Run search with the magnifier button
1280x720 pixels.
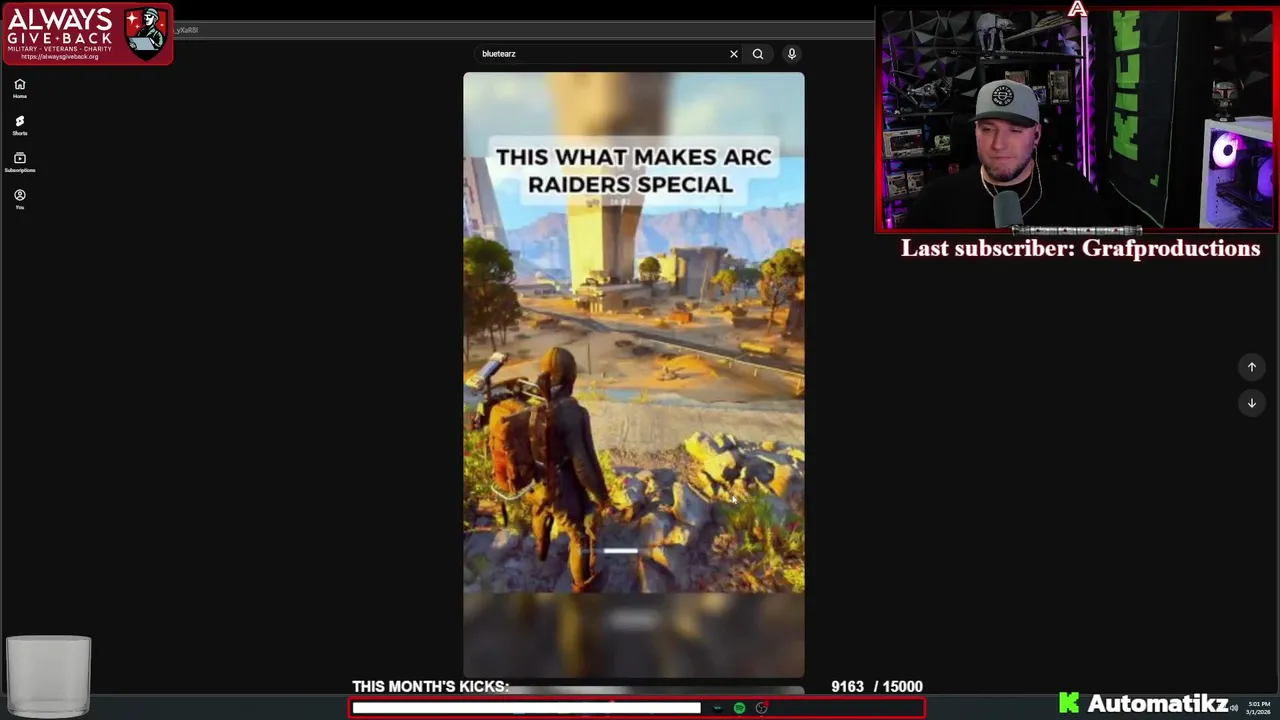(x=758, y=54)
